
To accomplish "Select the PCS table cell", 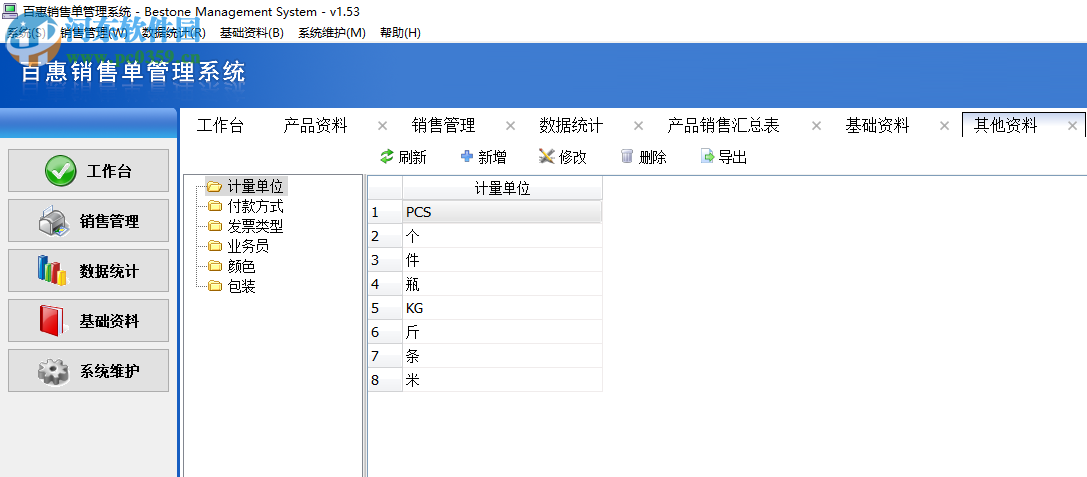I will [502, 212].
